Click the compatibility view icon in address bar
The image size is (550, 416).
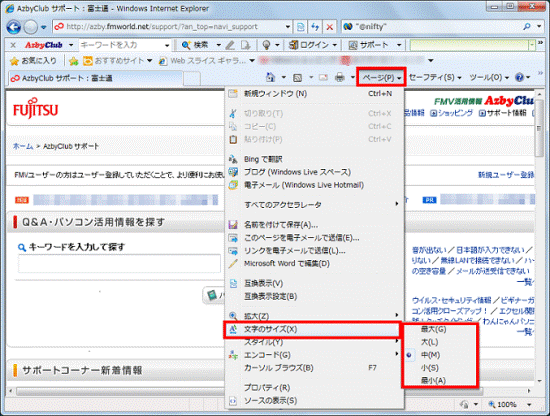coord(300,27)
